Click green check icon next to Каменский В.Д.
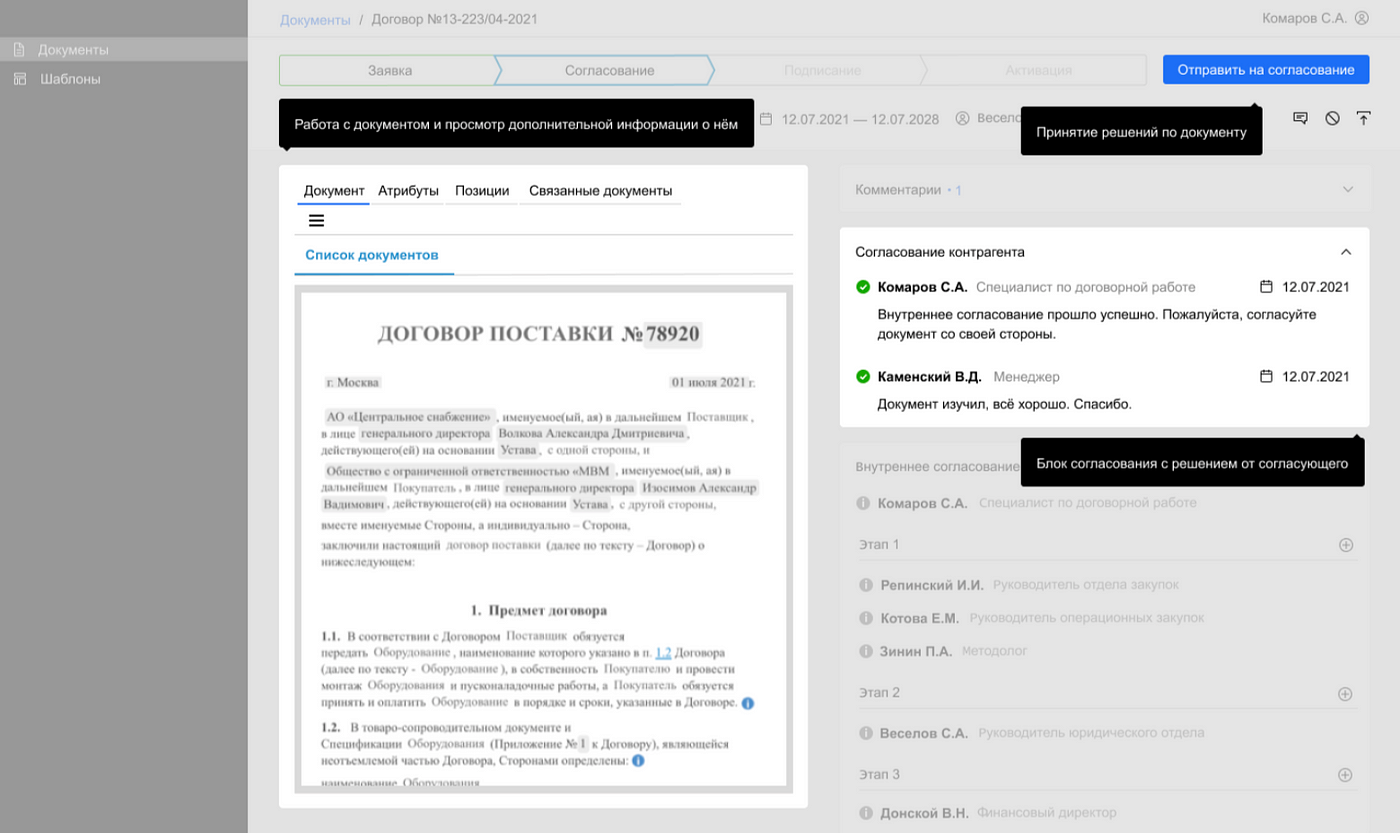 [863, 377]
